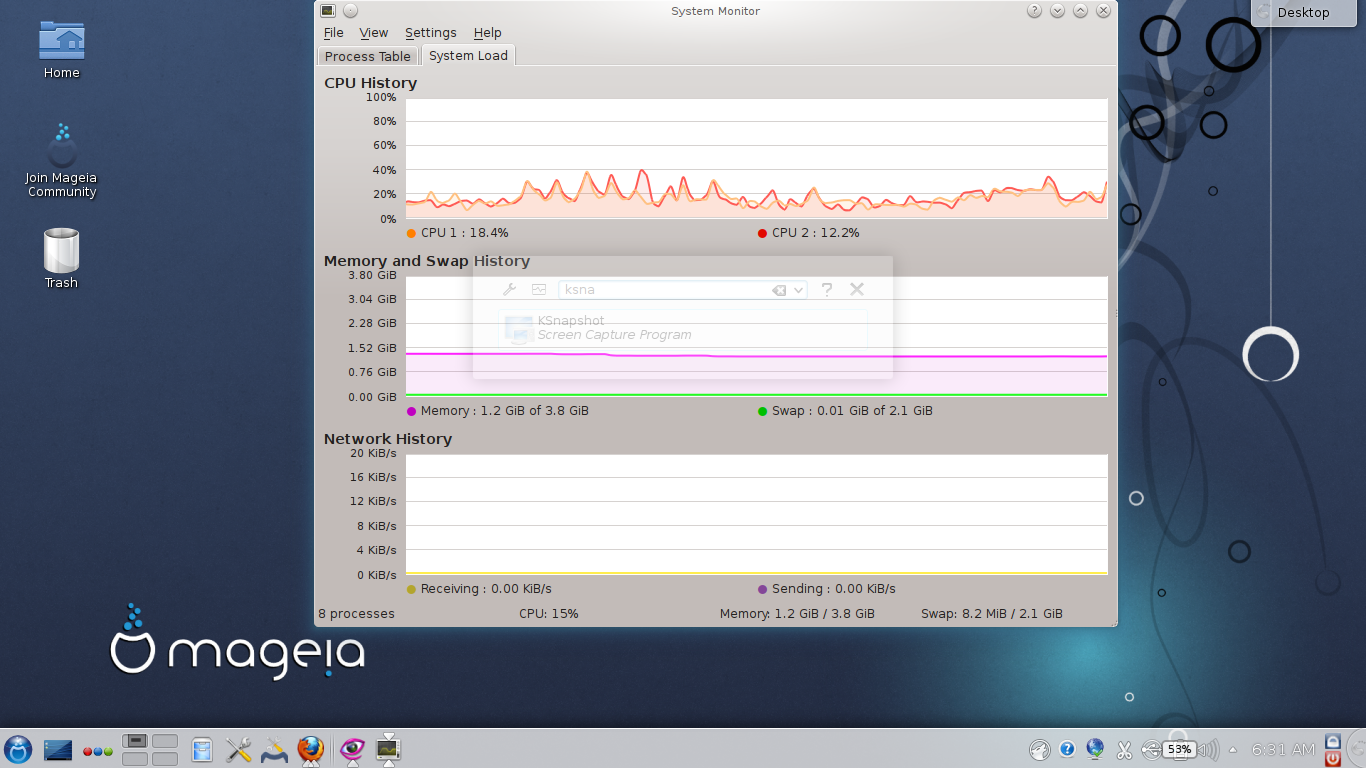Click the wrench configure icon in the search popup

coord(510,289)
